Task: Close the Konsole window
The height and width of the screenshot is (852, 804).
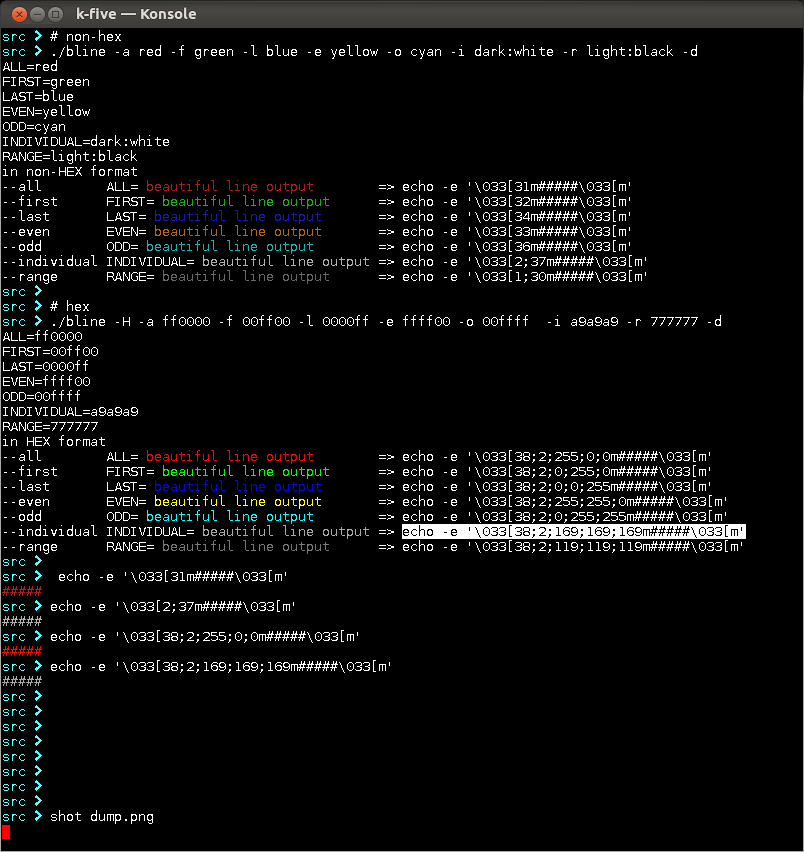Action: coord(17,14)
